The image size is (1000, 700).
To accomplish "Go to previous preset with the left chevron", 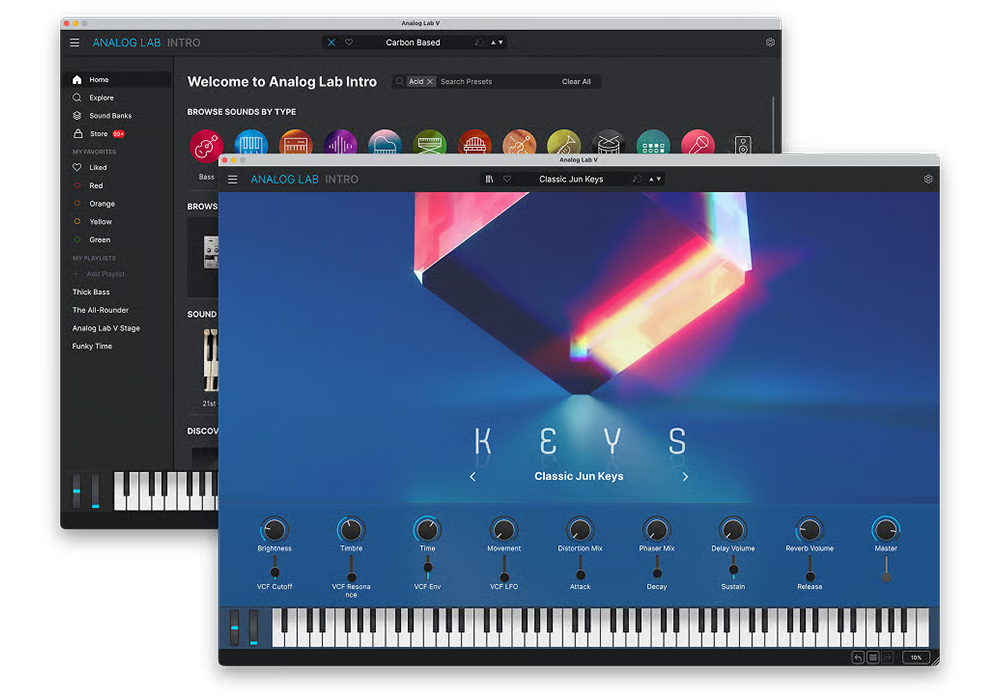I will pyautogui.click(x=473, y=476).
